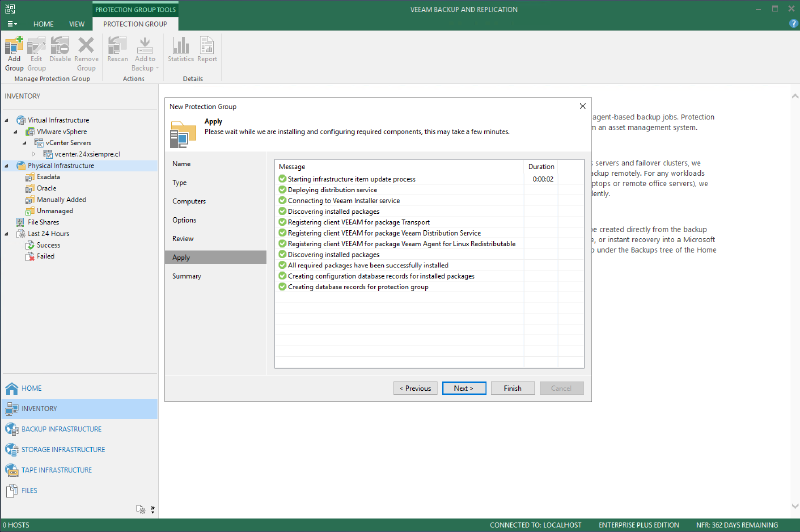Click the Previous button in the wizard

pyautogui.click(x=415, y=388)
